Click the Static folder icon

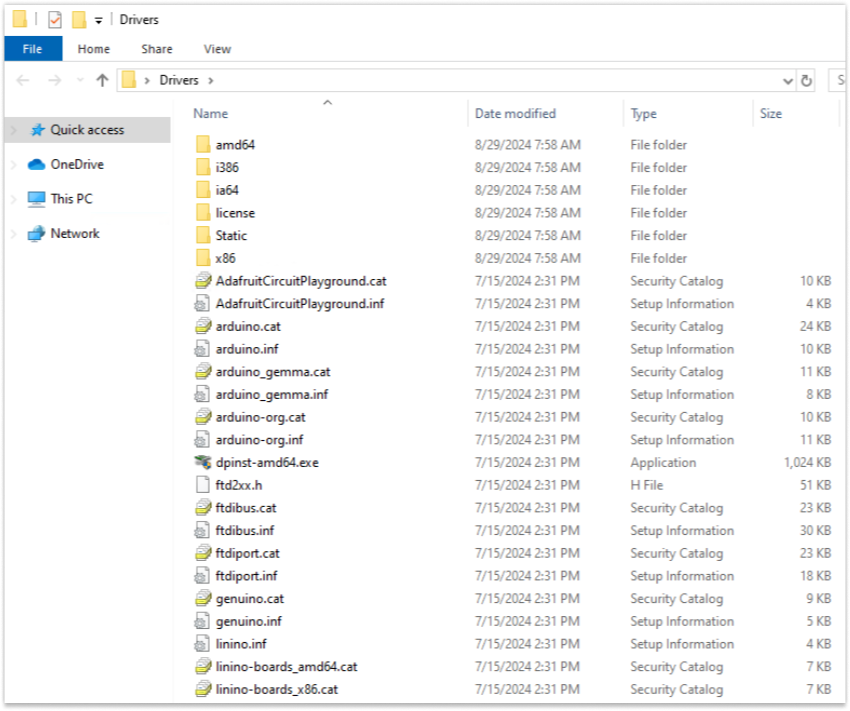point(203,236)
